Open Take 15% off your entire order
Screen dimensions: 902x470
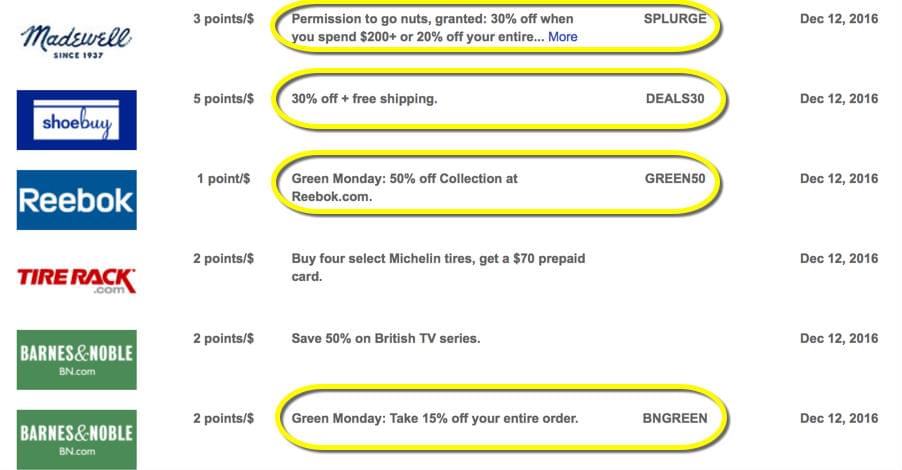[434, 419]
